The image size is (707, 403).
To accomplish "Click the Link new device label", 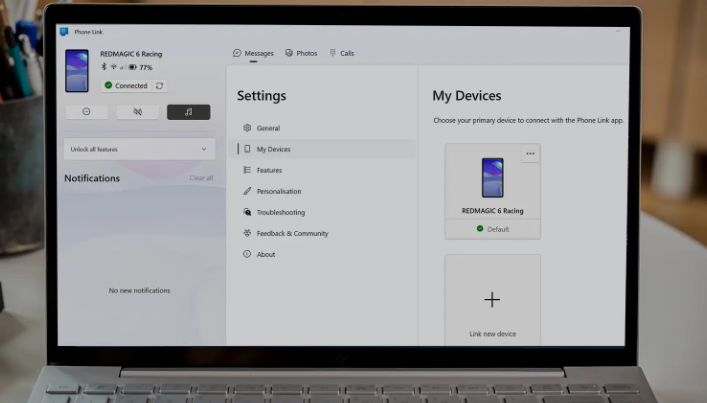I will pos(492,334).
